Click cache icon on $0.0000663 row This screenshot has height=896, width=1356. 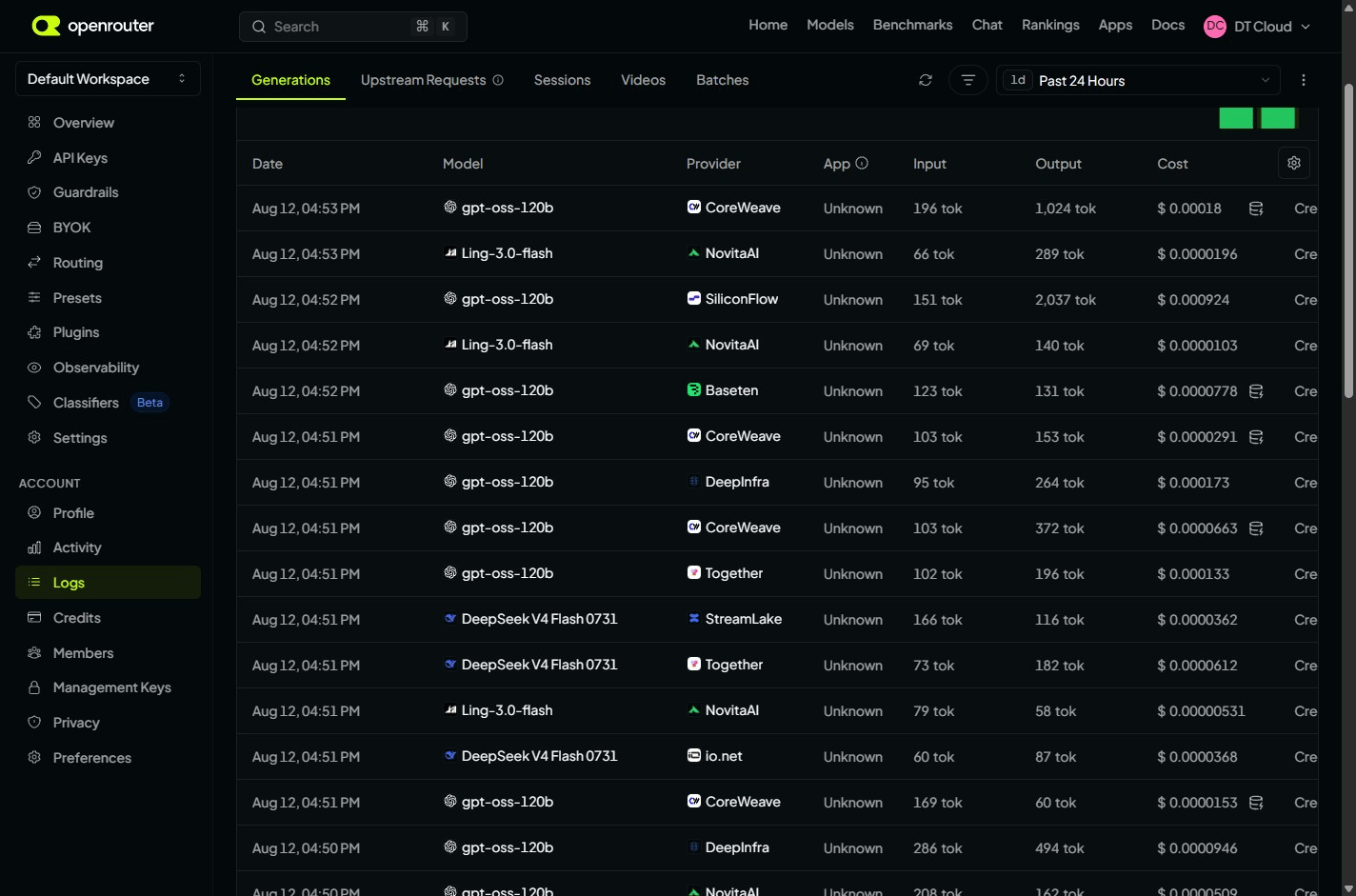coord(1256,528)
